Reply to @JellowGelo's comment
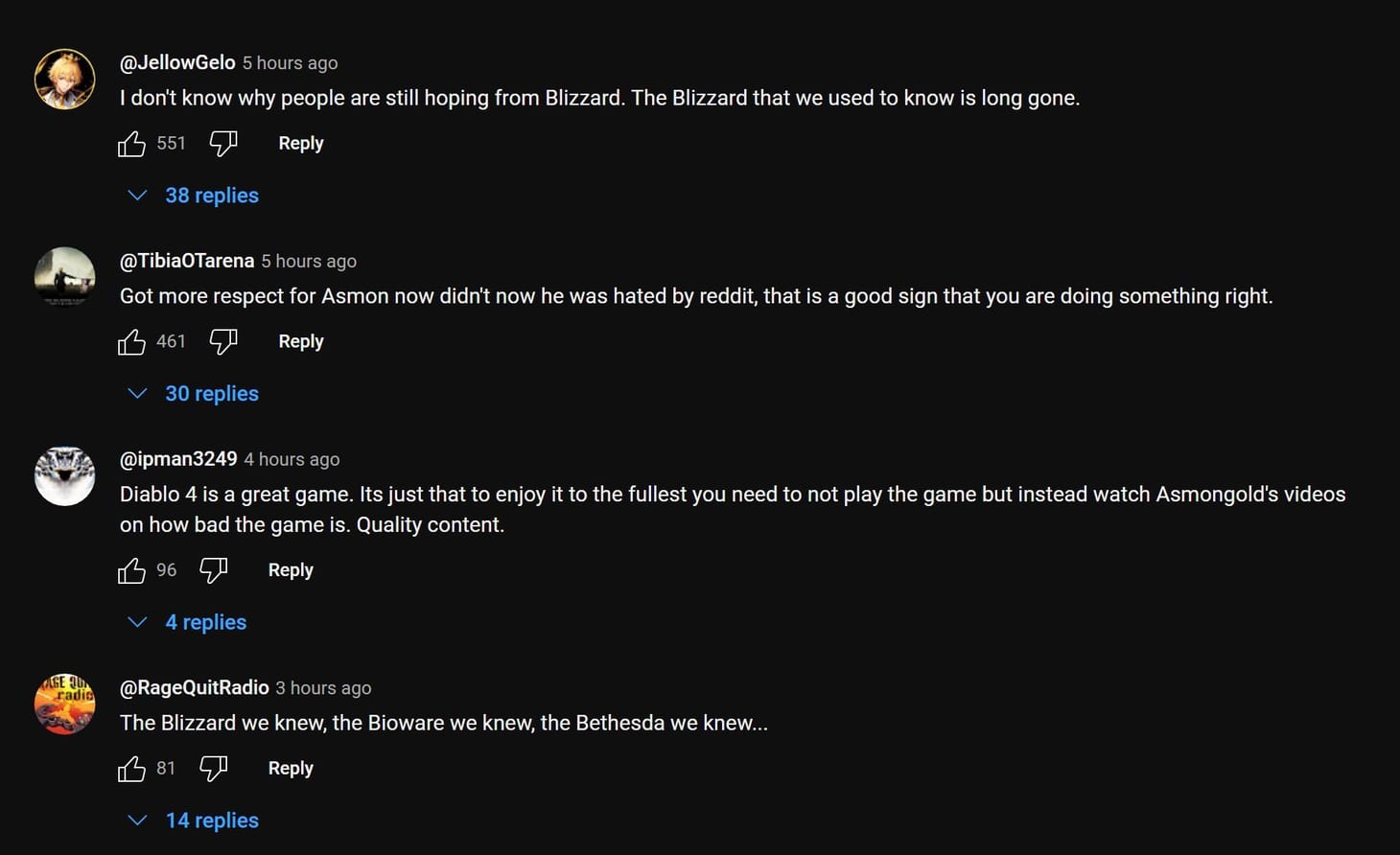This screenshot has width=1400, height=855. click(x=300, y=143)
